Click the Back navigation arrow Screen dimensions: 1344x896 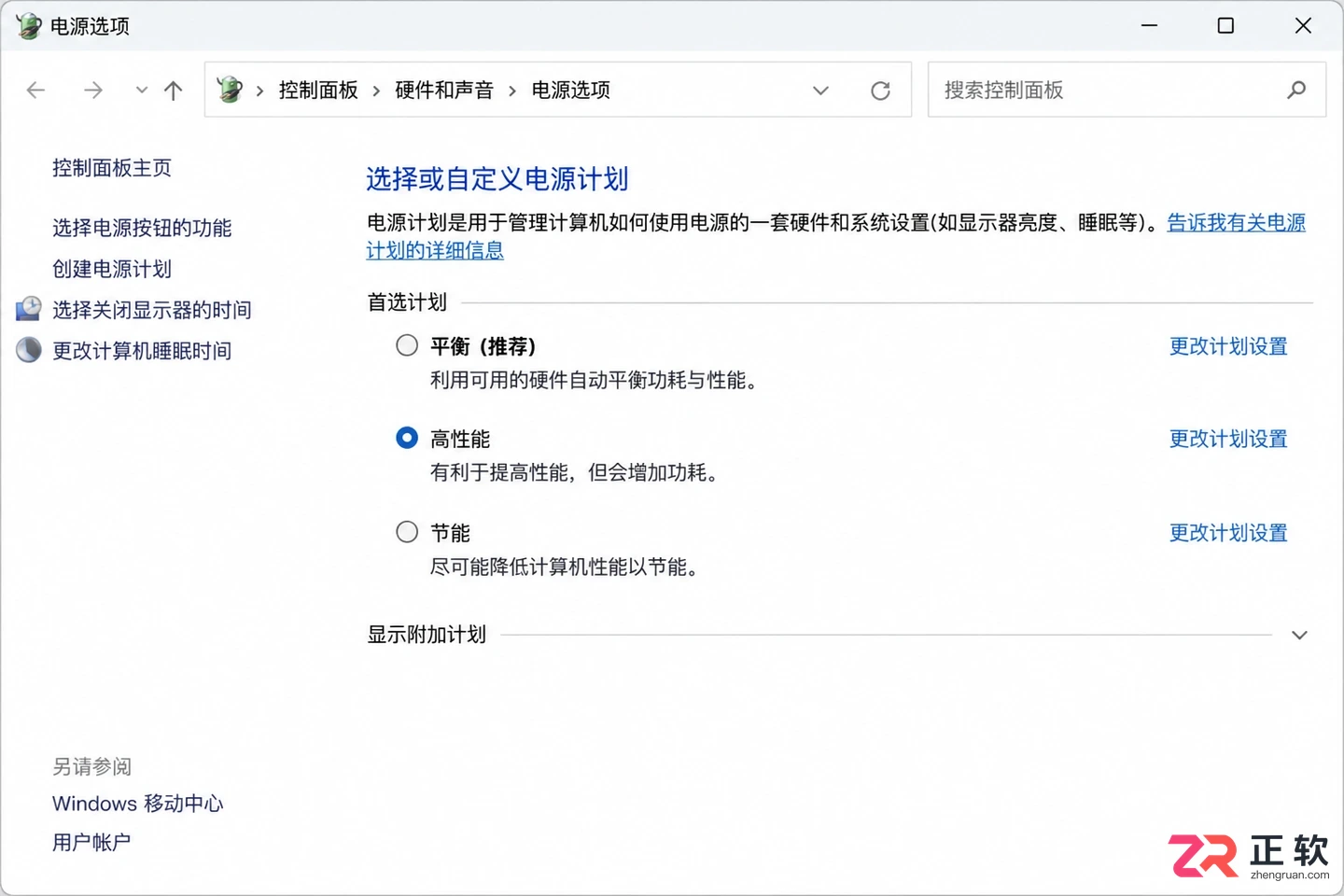[x=36, y=91]
